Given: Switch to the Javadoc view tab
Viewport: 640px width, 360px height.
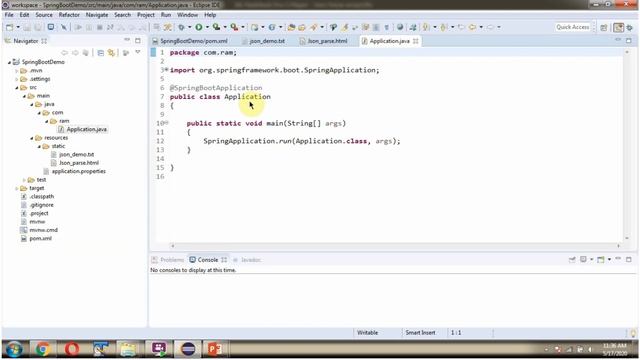Looking at the screenshot, I should coord(251,260).
